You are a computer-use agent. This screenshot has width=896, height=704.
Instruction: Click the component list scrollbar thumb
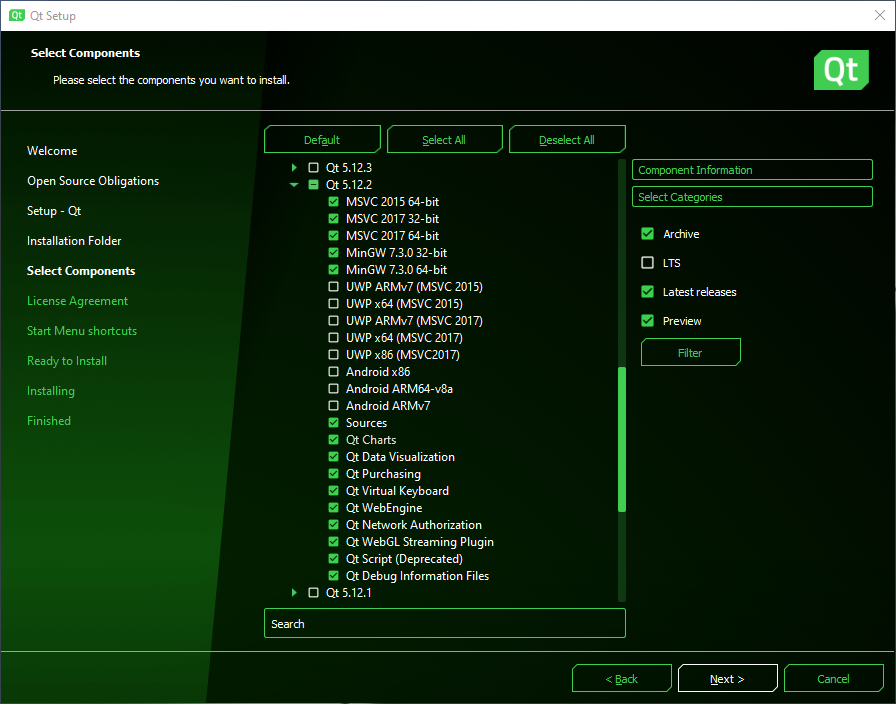coord(622,439)
